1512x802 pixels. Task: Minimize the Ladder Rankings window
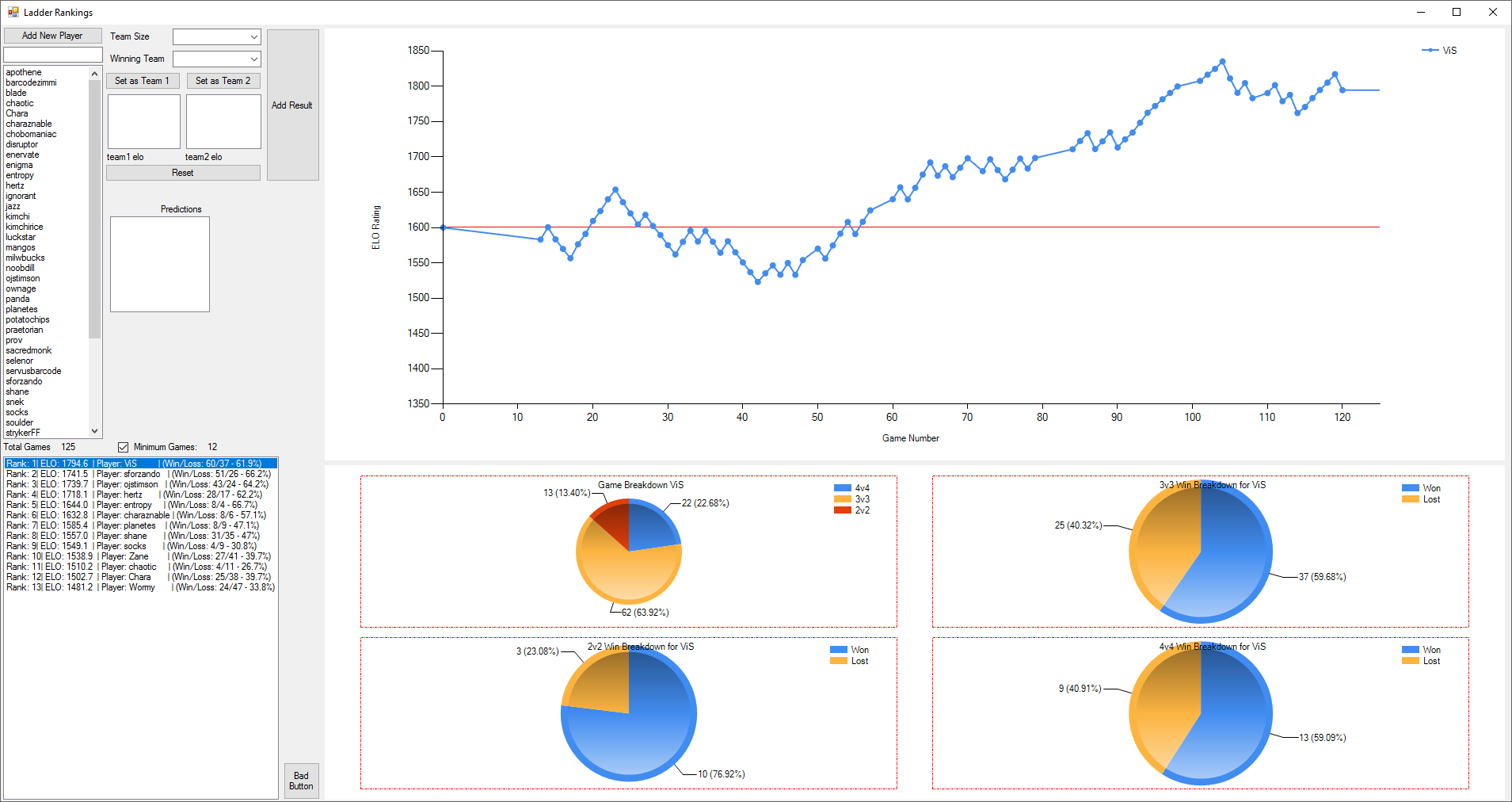point(1420,12)
